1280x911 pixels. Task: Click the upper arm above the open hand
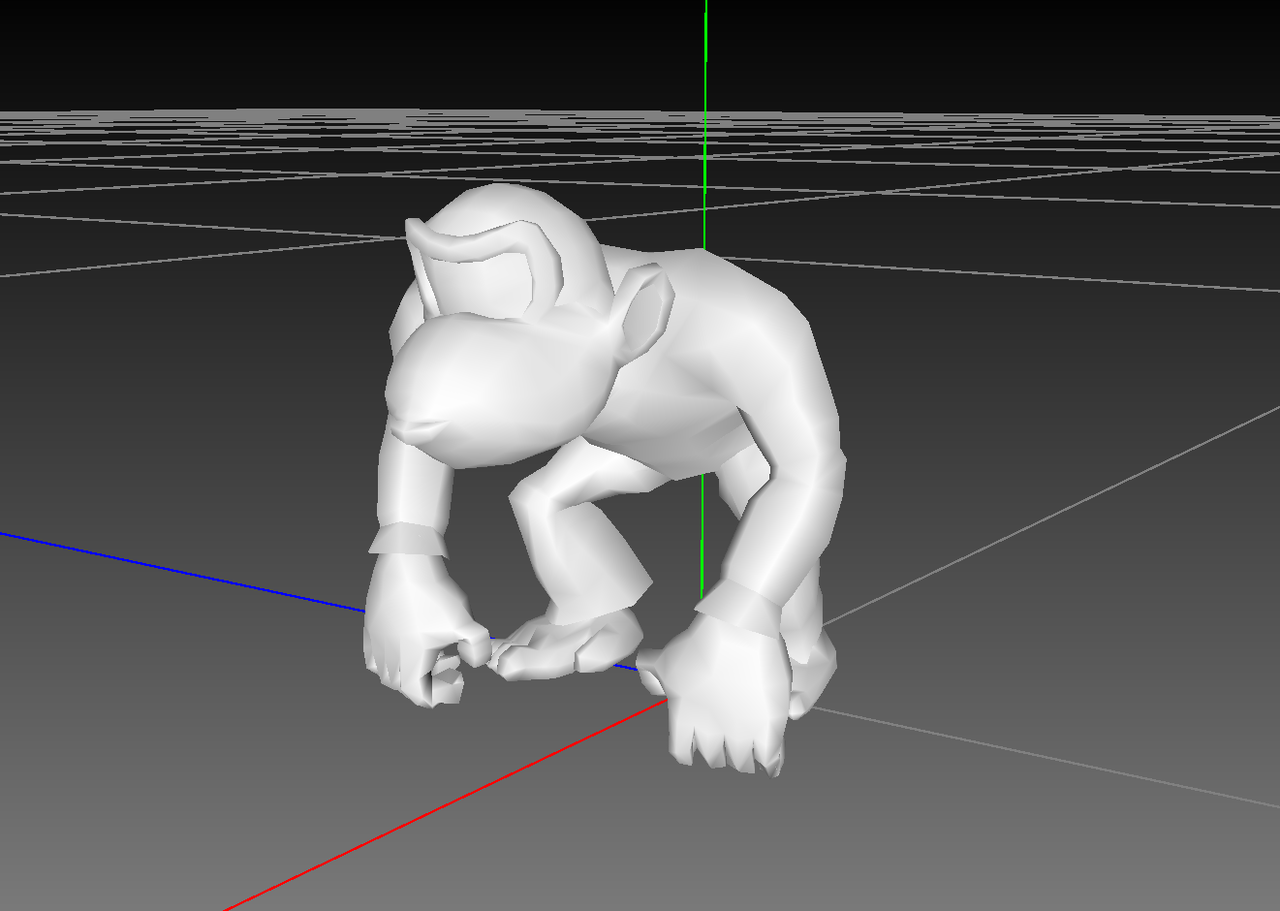pyautogui.click(x=790, y=500)
